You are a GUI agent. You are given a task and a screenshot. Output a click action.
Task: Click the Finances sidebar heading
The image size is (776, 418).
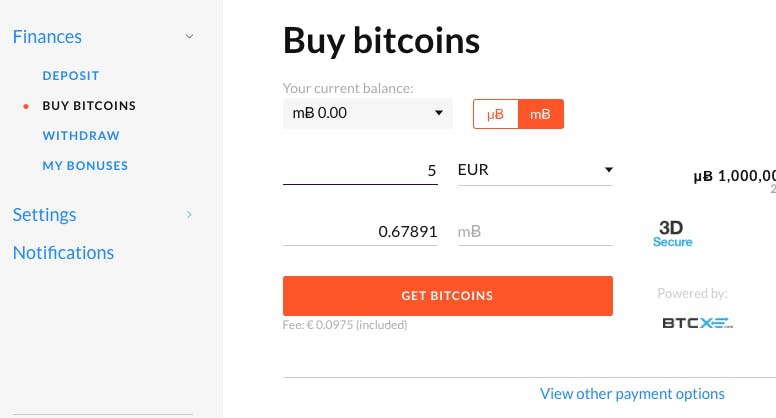[47, 37]
